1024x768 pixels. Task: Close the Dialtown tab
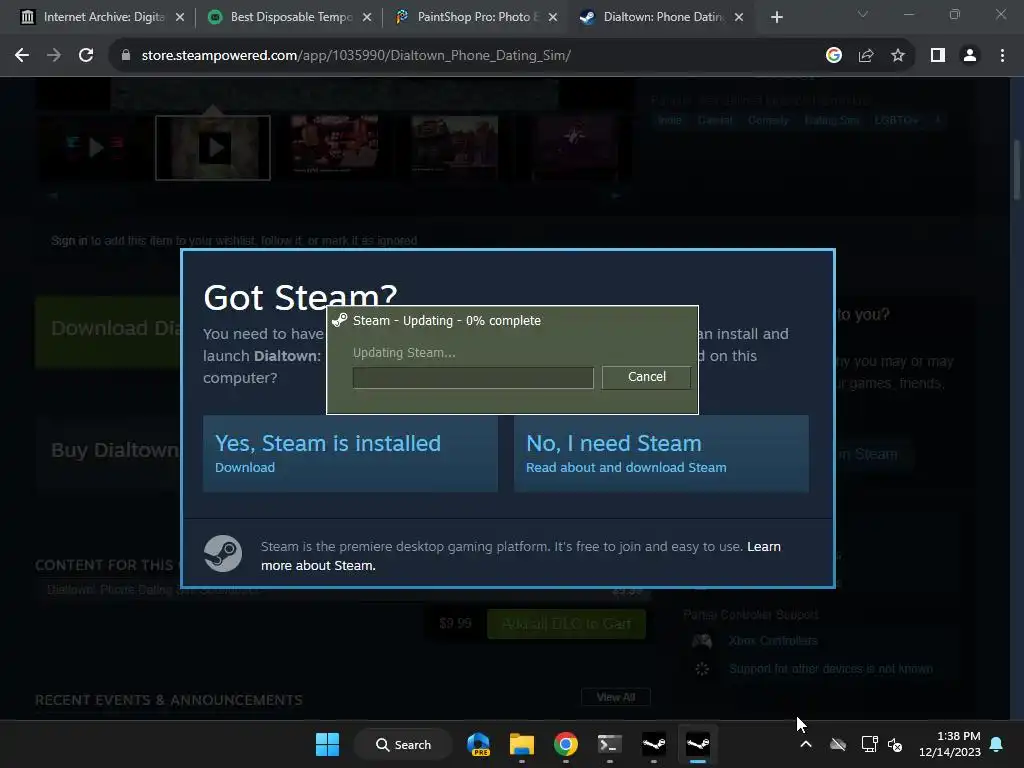pos(739,17)
